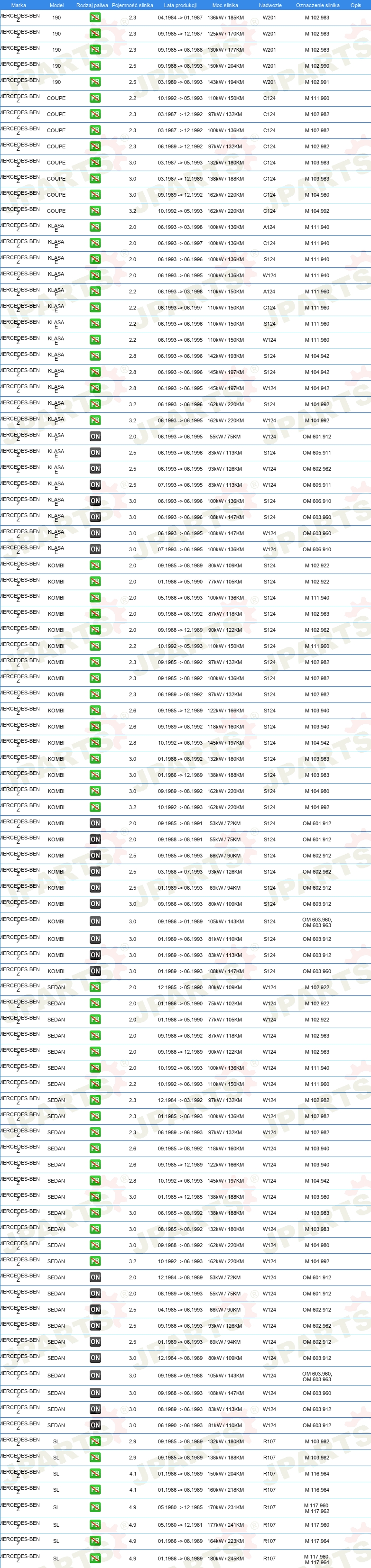Click petrol icon in KOMBI 2.6 122kW/166KM row
Image resolution: width=371 pixels, height=1568 pixels.
coord(95,711)
